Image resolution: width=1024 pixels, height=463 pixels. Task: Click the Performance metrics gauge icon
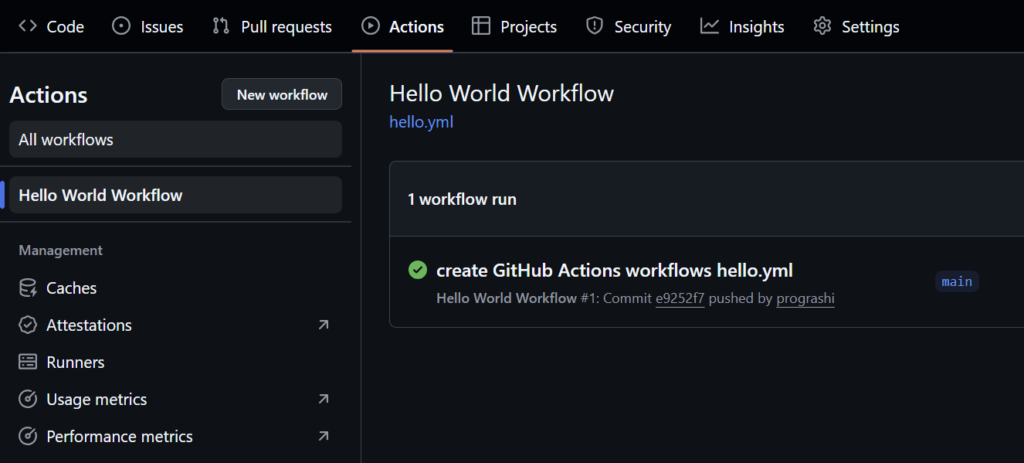tap(28, 437)
